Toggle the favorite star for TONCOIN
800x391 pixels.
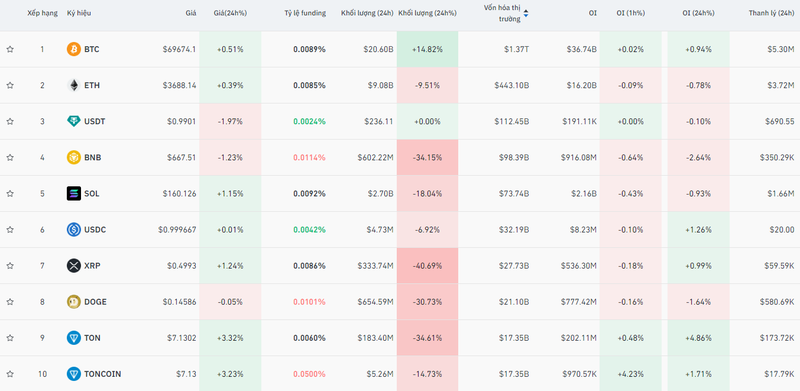pos(10,374)
